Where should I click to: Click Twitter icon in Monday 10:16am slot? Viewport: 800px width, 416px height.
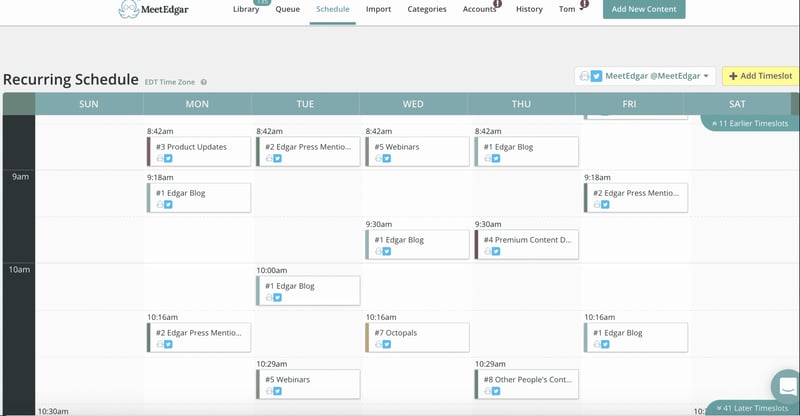pos(168,345)
